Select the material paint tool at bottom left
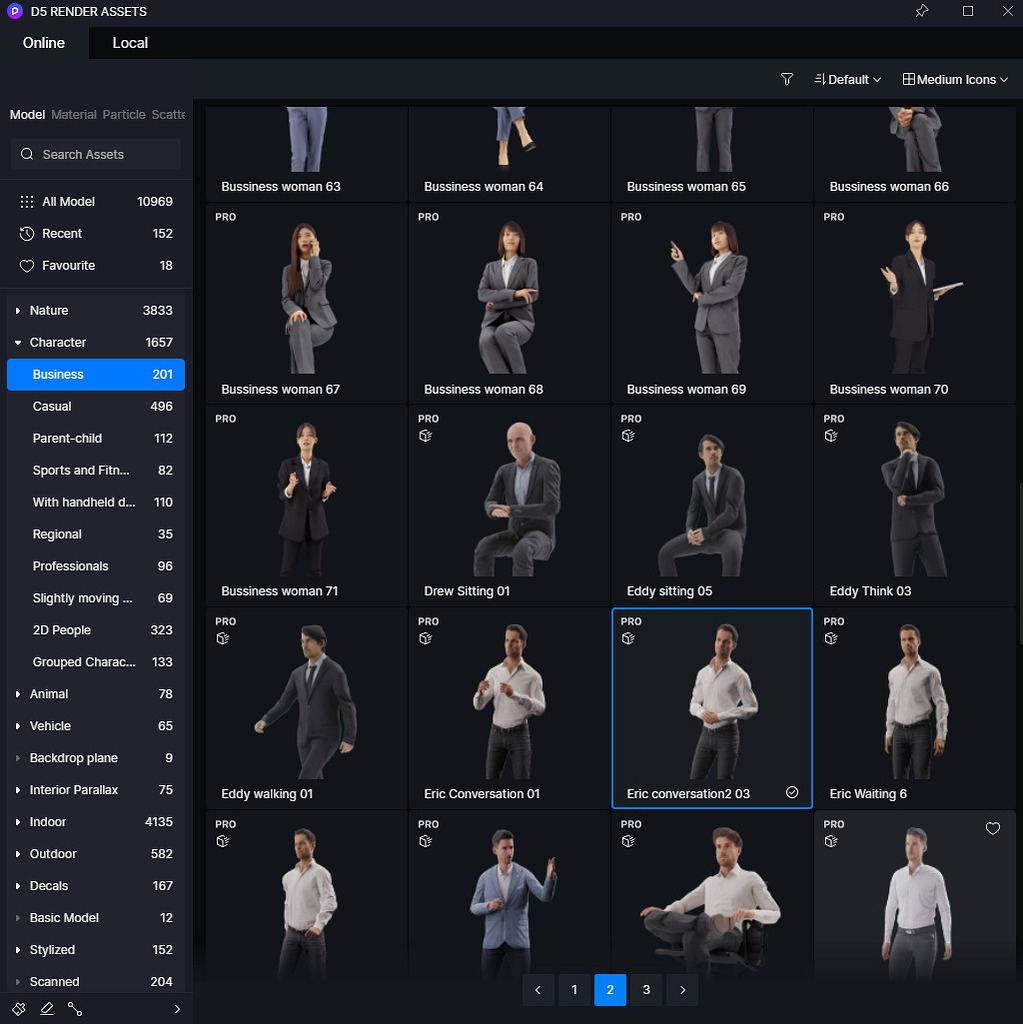 (x=17, y=1009)
